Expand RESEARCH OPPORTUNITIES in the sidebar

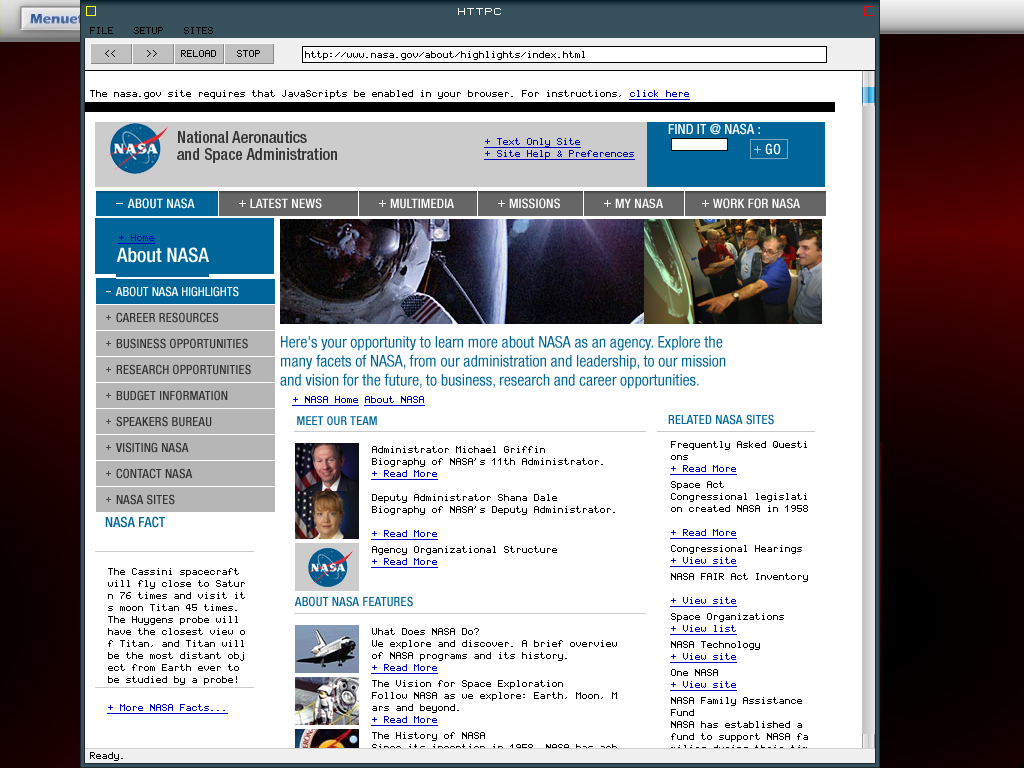point(185,370)
